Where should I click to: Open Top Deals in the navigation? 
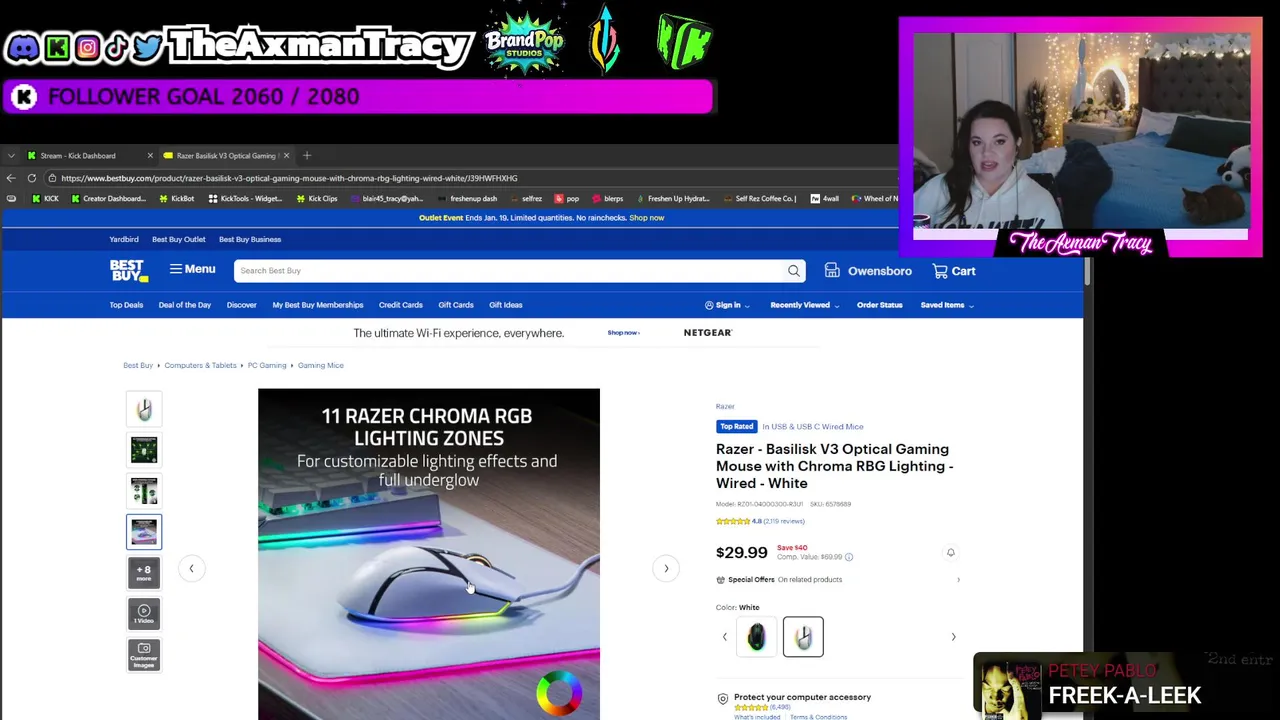[126, 305]
